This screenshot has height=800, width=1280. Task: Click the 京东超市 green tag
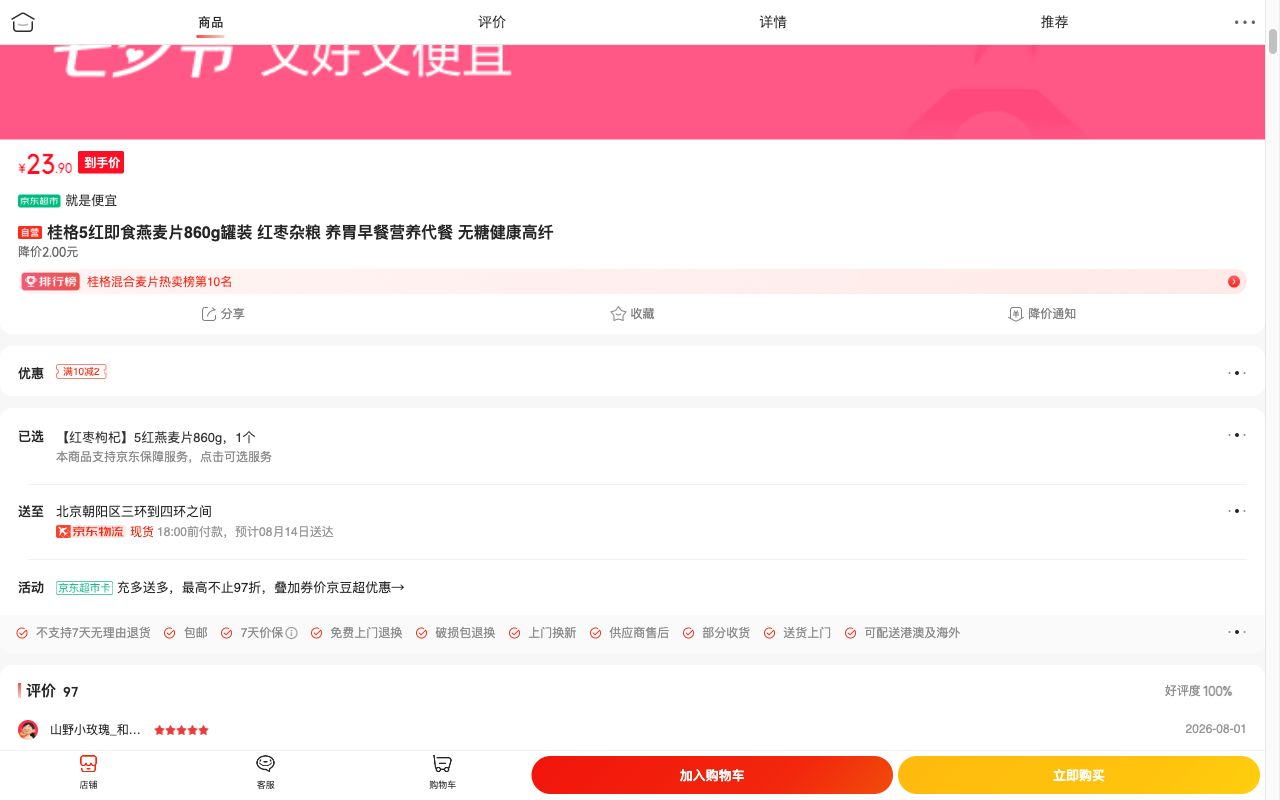[39, 201]
